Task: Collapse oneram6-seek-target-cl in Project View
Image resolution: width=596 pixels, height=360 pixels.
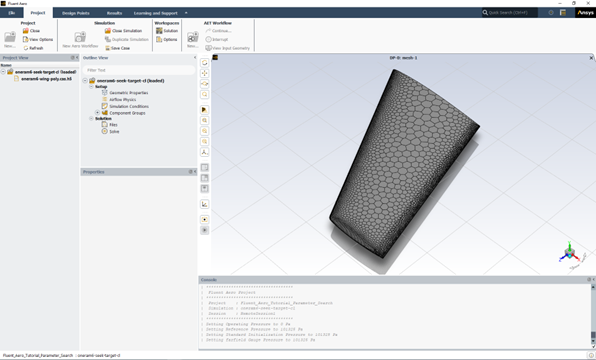Action: pos(3,71)
